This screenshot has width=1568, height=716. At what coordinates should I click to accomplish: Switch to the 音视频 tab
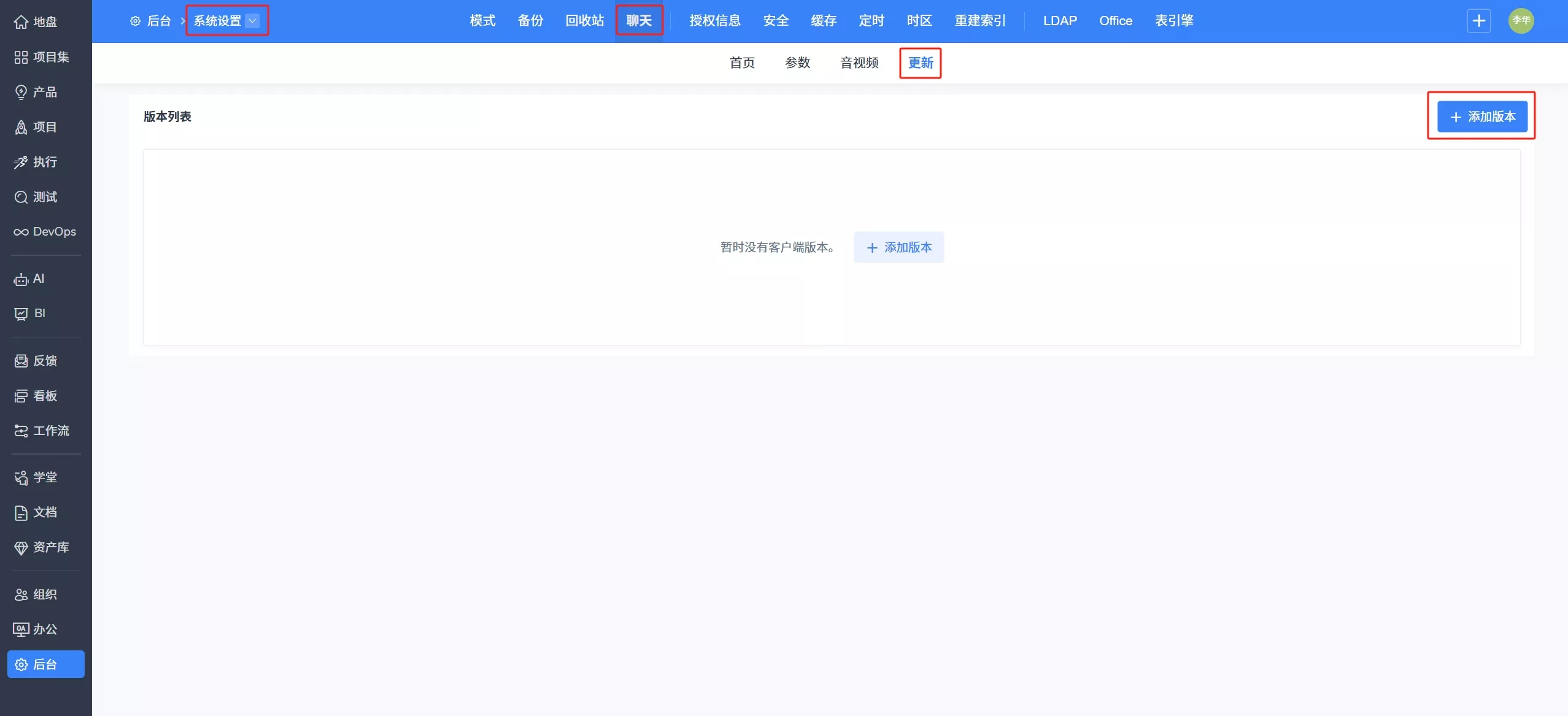[859, 63]
